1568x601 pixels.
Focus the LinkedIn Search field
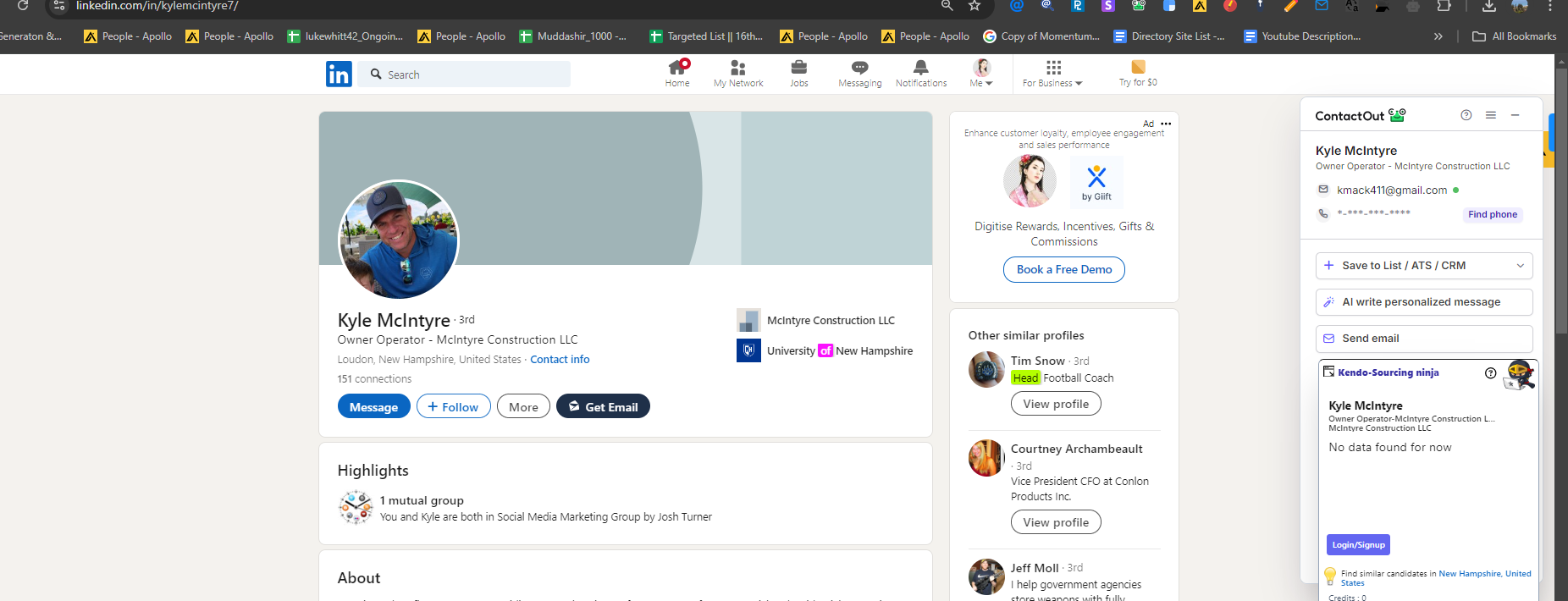pyautogui.click(x=464, y=74)
